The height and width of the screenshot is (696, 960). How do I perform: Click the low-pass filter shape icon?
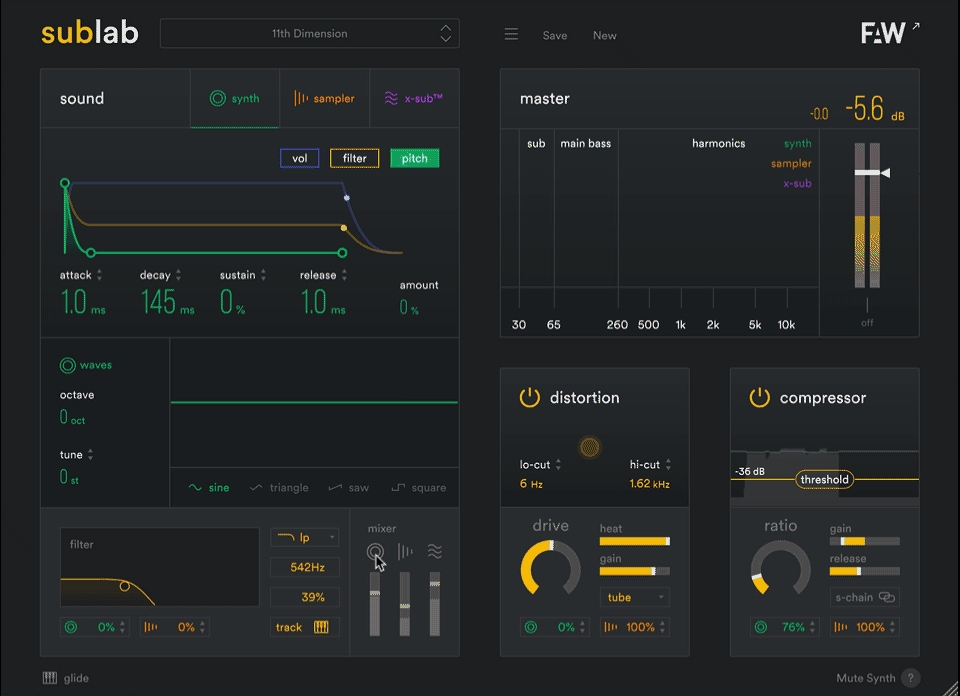click(x=286, y=537)
